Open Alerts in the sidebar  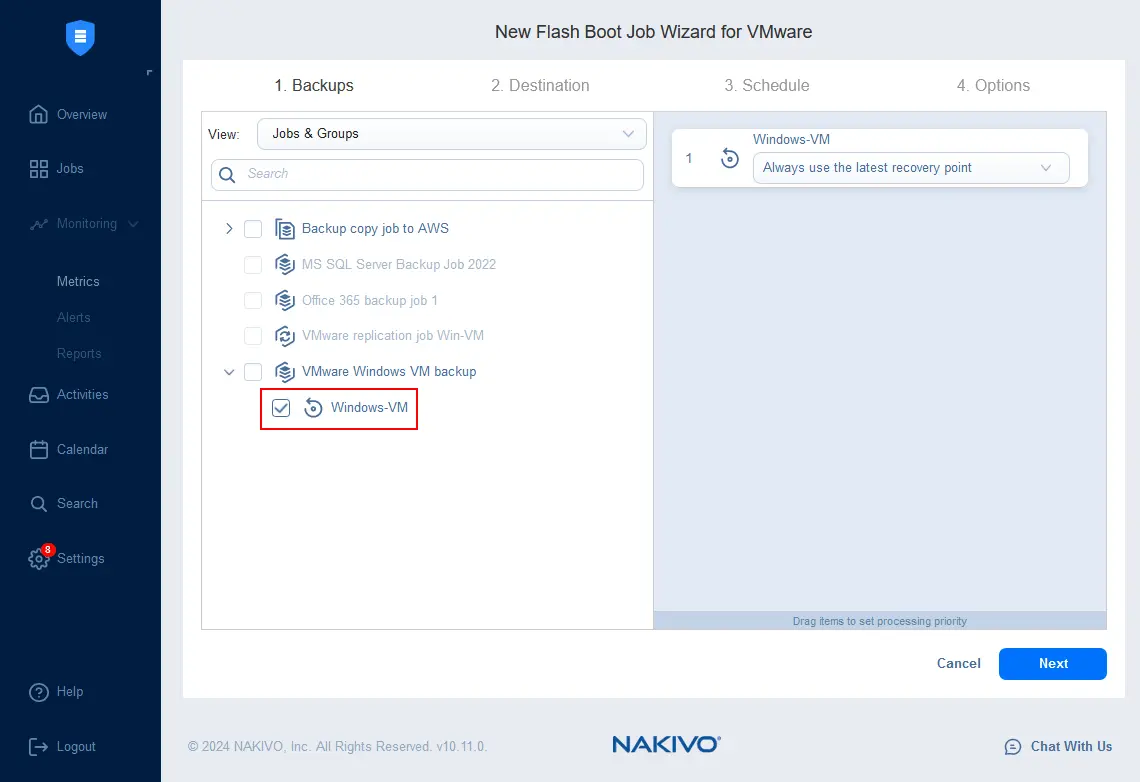[x=73, y=318]
